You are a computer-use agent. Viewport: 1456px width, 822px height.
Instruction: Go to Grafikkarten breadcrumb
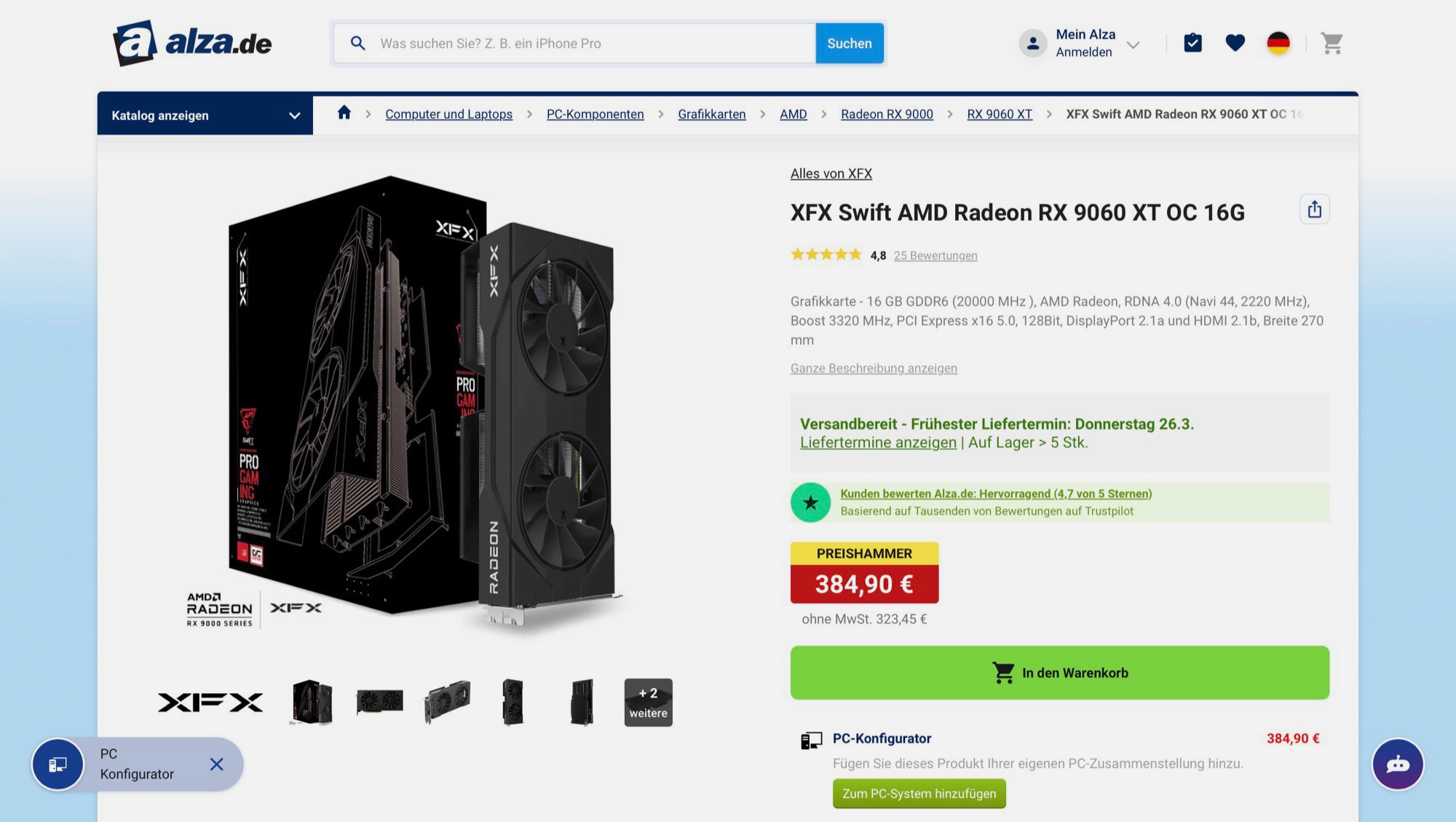711,114
